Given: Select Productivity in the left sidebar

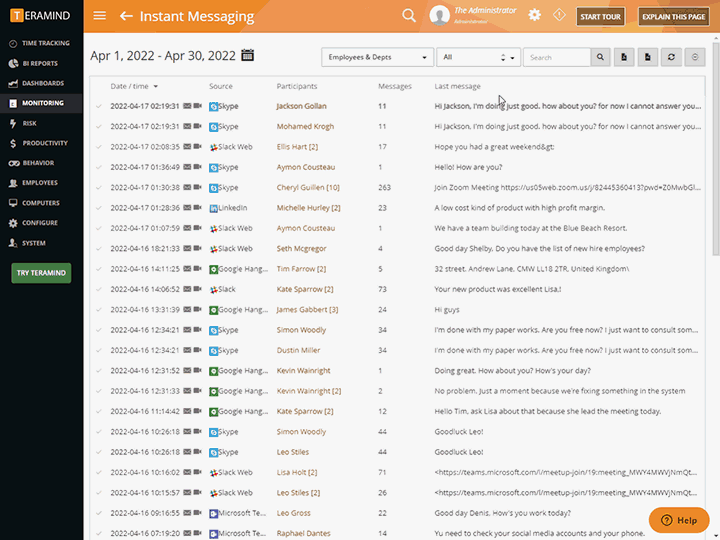Looking at the screenshot, I should 44,143.
